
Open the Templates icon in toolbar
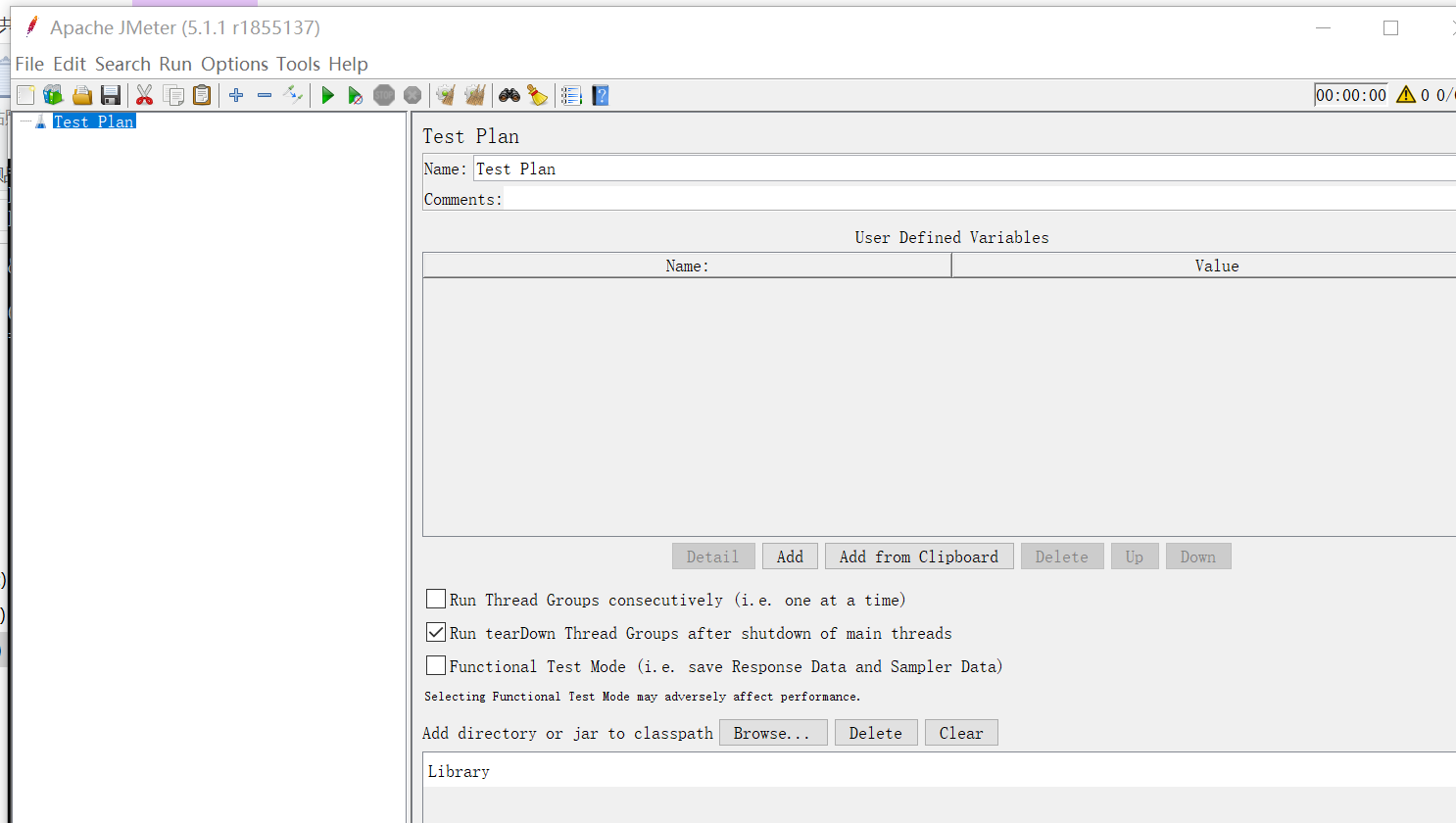pyautogui.click(x=53, y=95)
